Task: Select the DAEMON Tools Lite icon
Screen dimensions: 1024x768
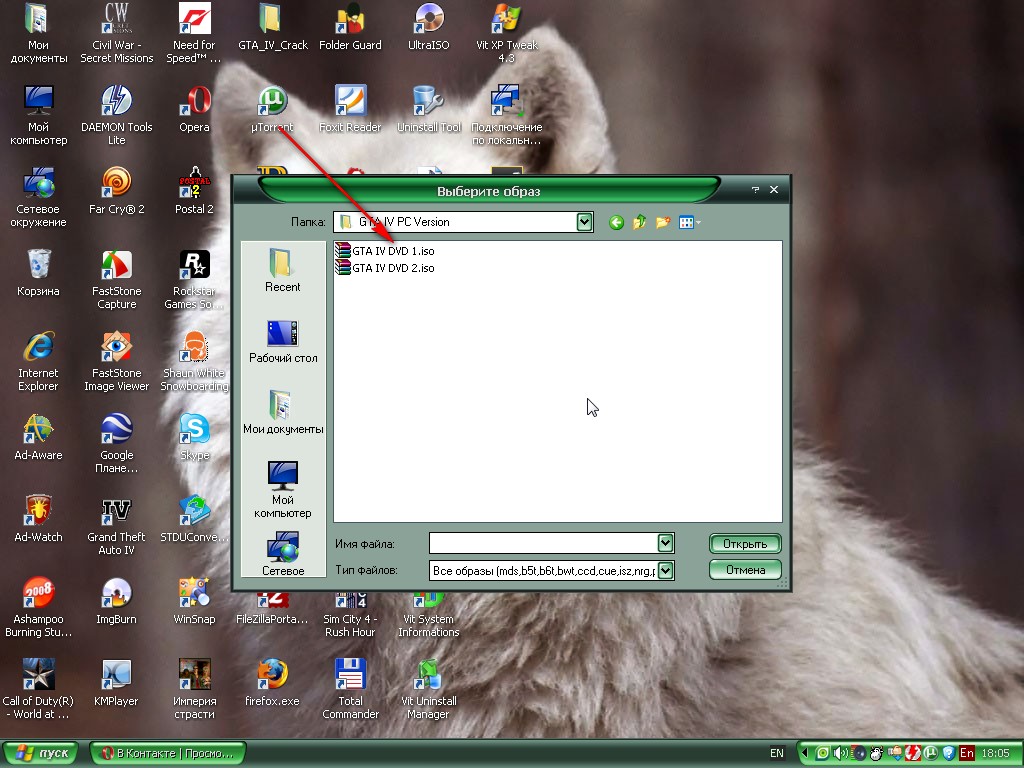Action: pos(116,116)
